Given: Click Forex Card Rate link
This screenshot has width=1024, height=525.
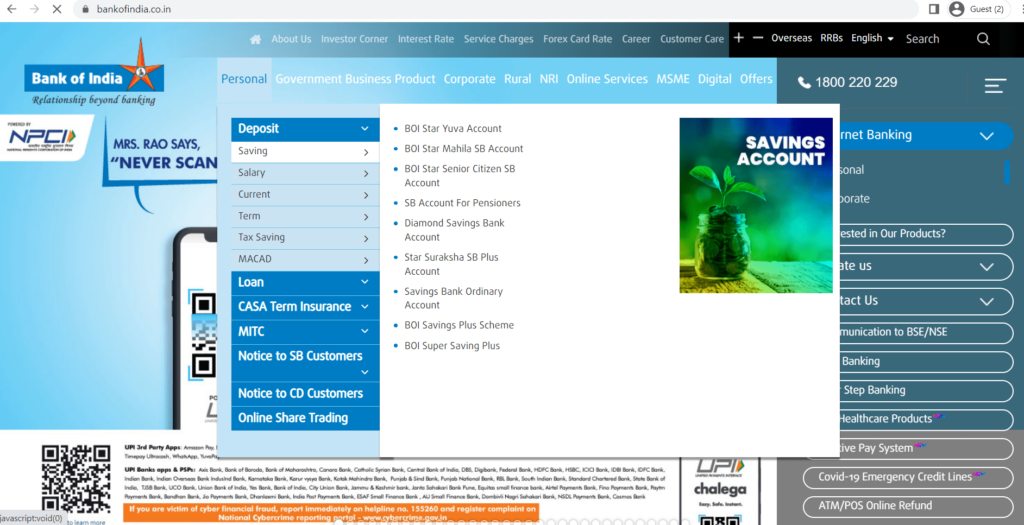Looking at the screenshot, I should click(x=577, y=39).
